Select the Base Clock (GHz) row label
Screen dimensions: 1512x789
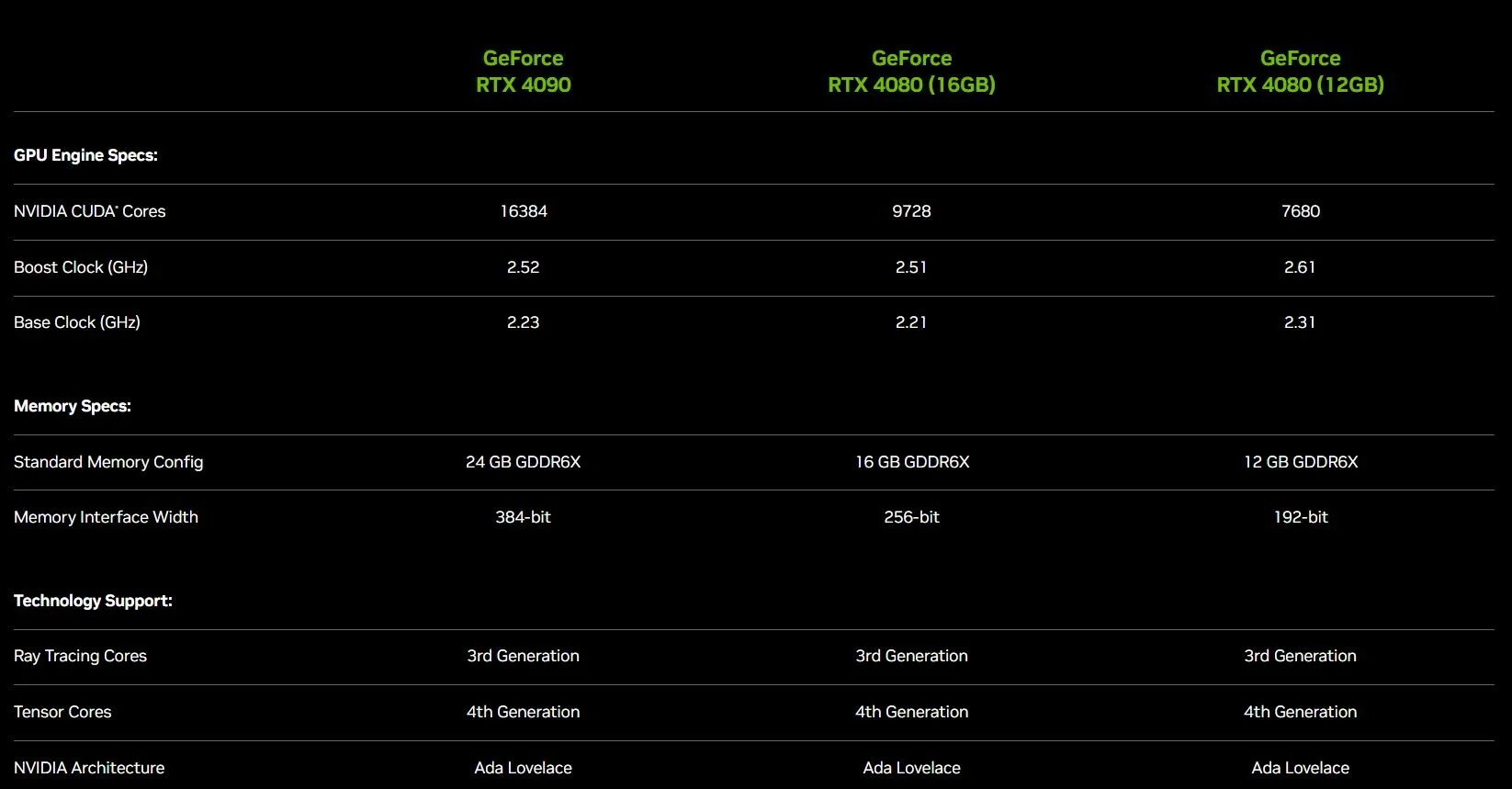point(77,322)
